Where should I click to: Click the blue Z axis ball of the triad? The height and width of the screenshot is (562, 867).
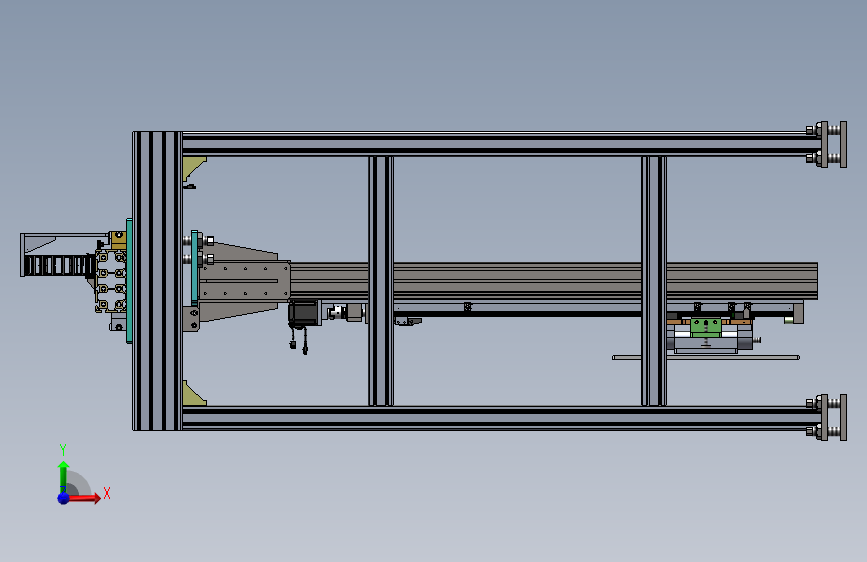(x=63, y=498)
